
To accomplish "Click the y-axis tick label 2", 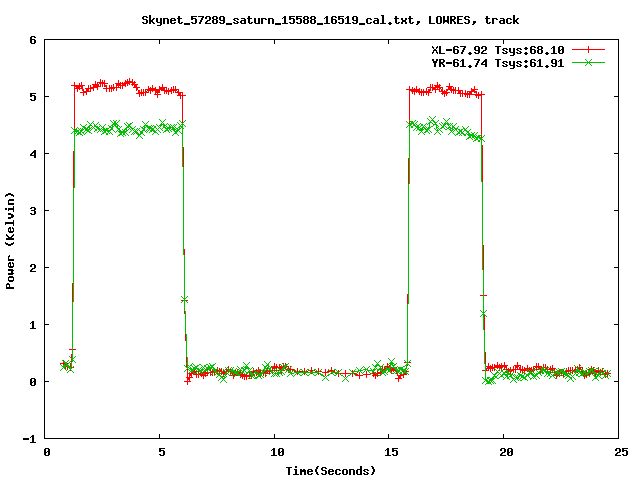I will coord(33,268).
